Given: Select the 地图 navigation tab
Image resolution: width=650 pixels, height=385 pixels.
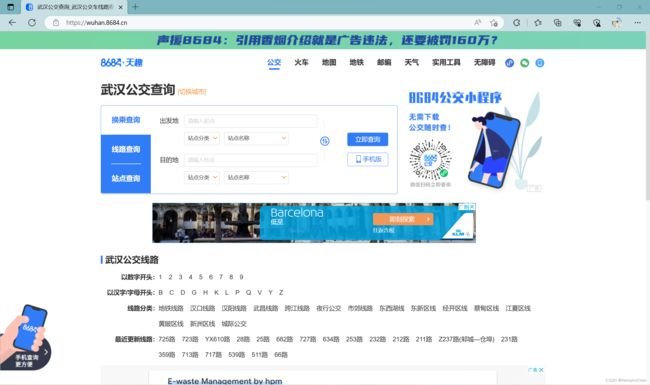Looking at the screenshot, I should pyautogui.click(x=329, y=63).
